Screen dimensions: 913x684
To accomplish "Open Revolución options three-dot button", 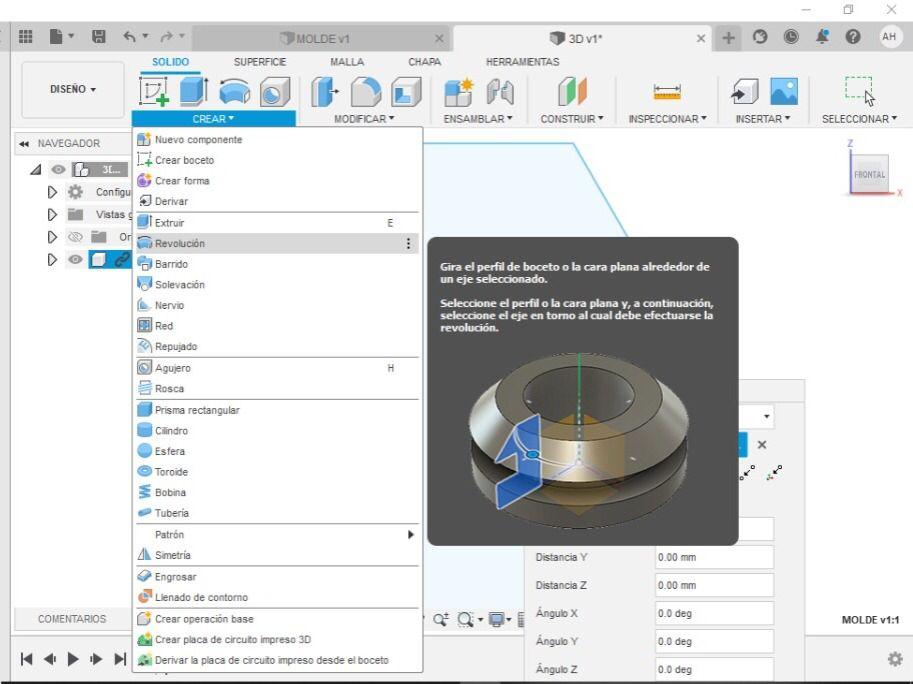I will pos(408,243).
